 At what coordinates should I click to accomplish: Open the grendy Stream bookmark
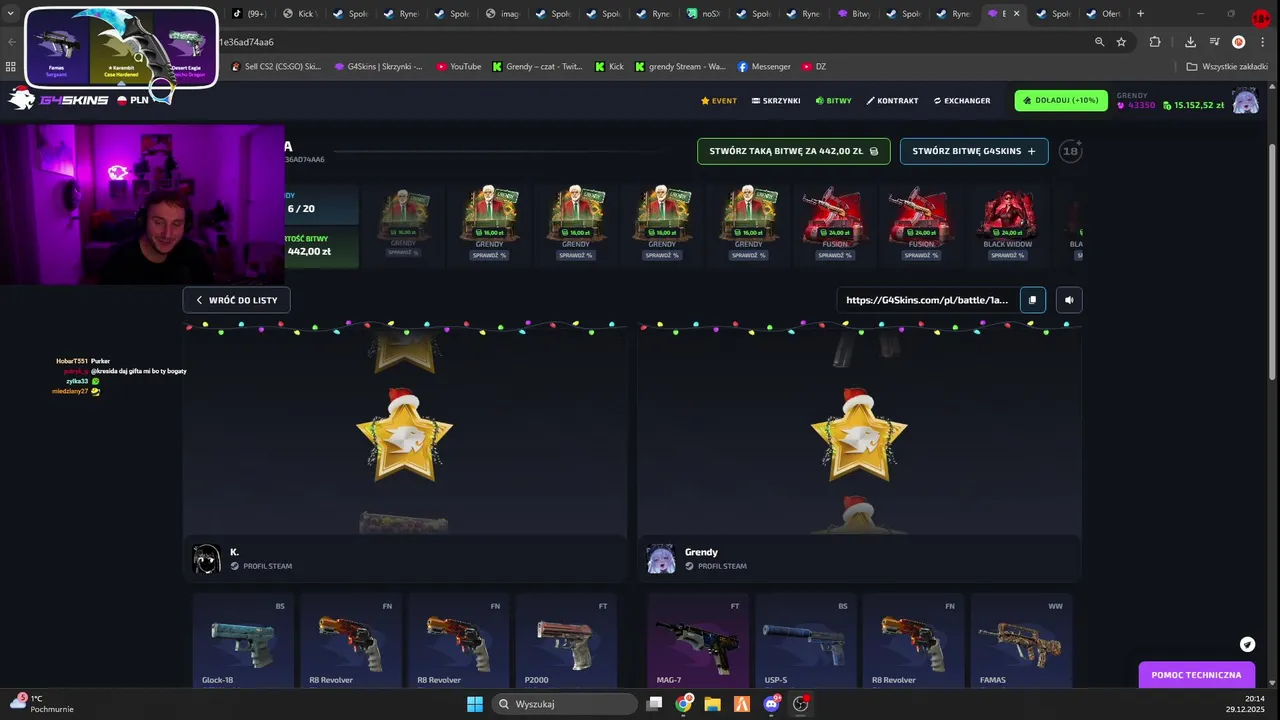tap(680, 67)
